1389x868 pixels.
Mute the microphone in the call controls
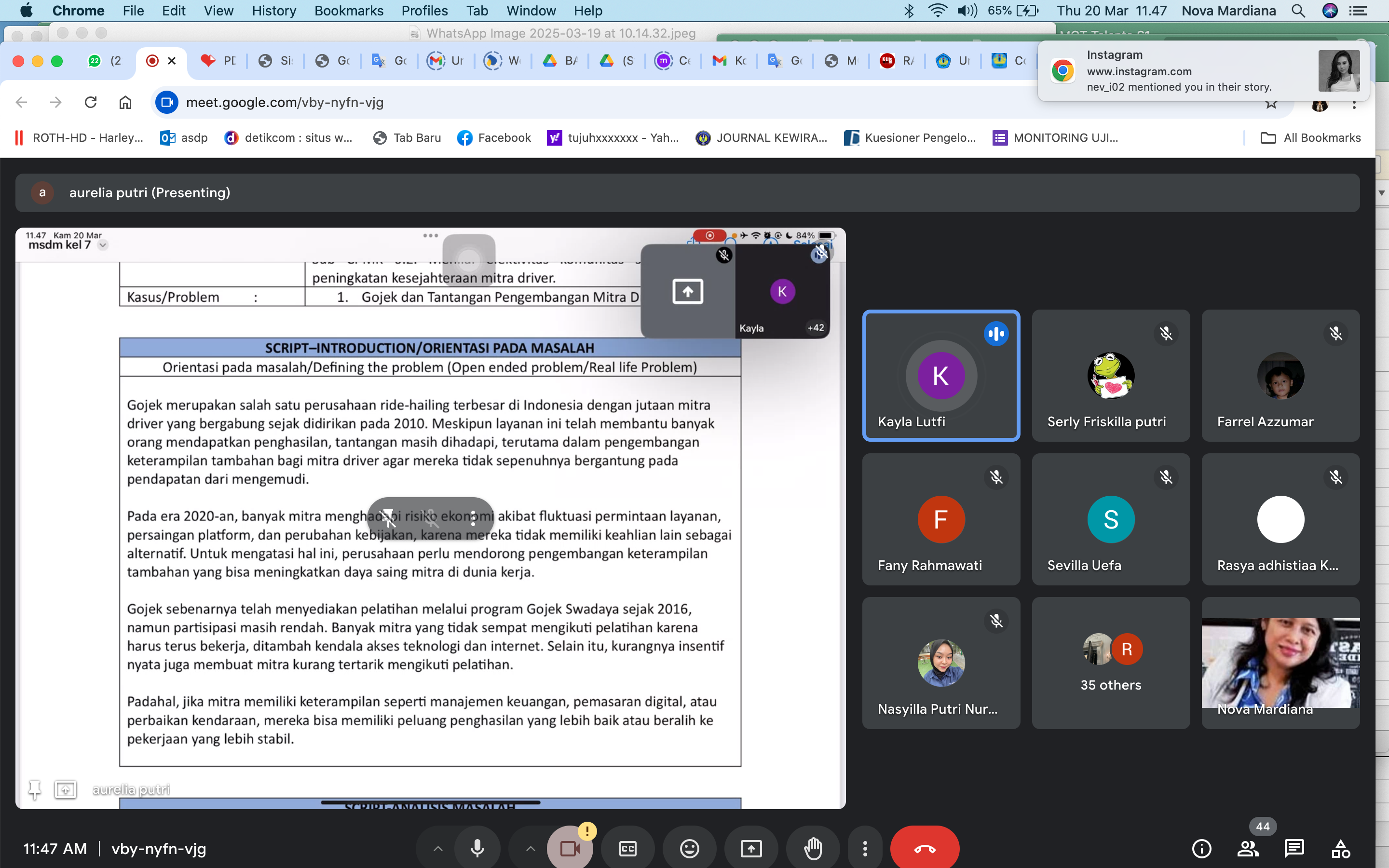[x=477, y=848]
